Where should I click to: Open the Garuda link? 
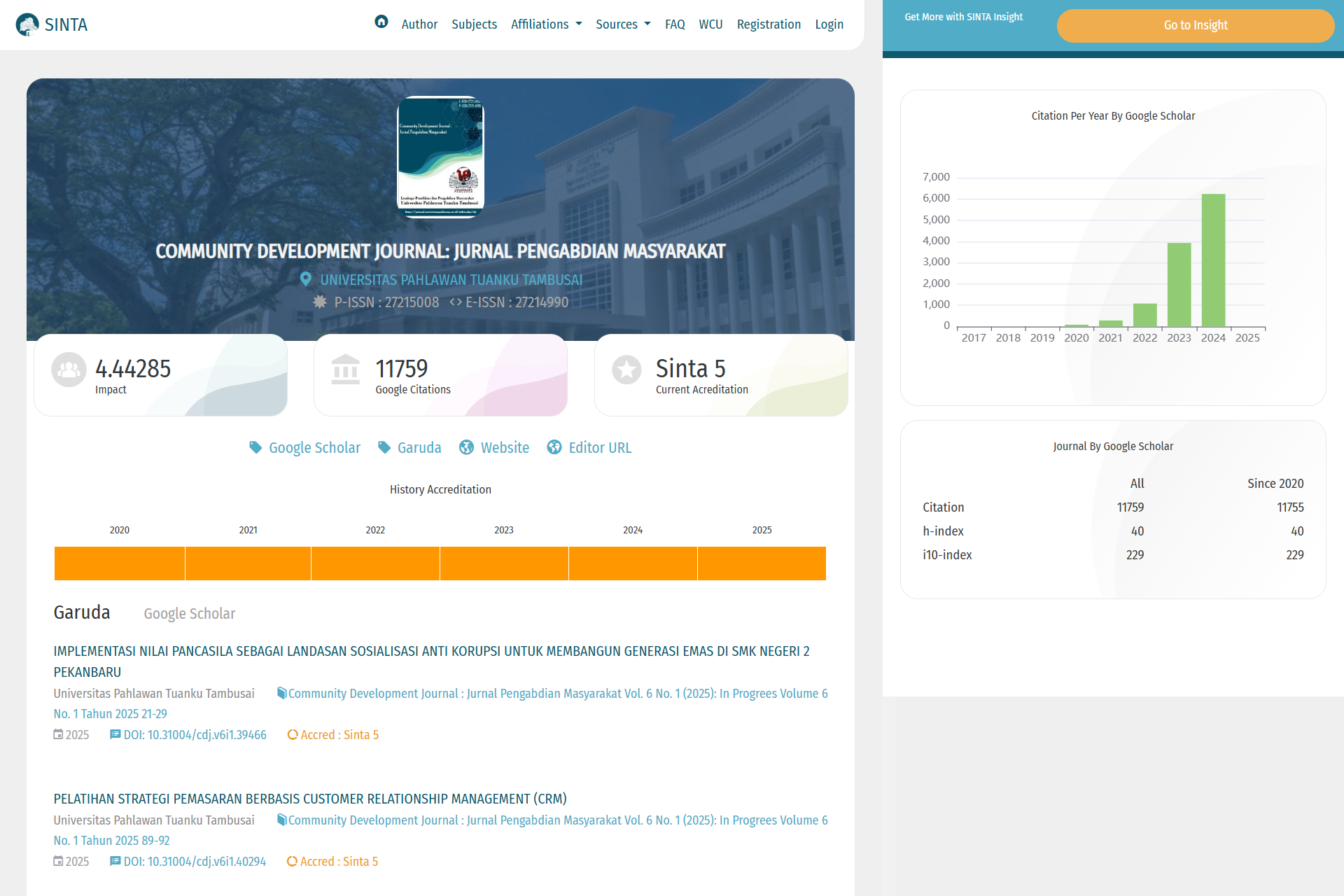pyautogui.click(x=419, y=447)
